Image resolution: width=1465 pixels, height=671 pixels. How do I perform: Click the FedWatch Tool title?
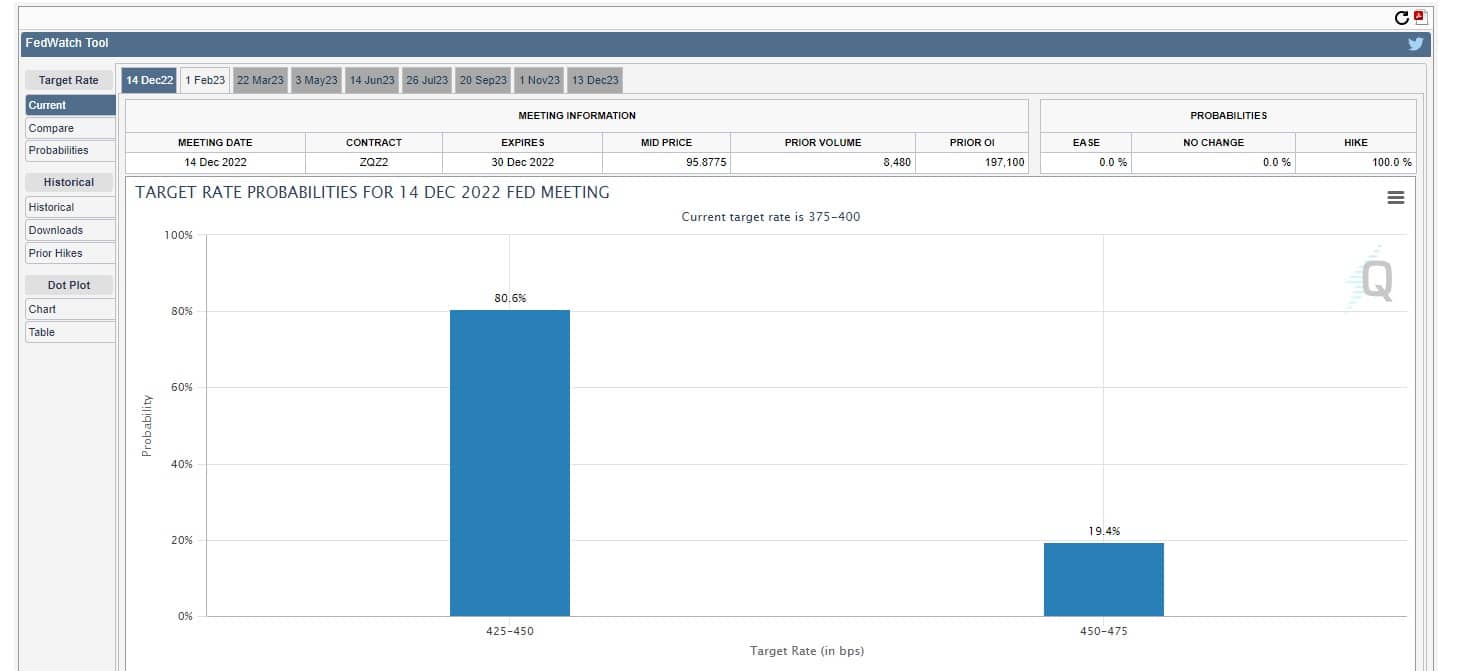(x=67, y=43)
